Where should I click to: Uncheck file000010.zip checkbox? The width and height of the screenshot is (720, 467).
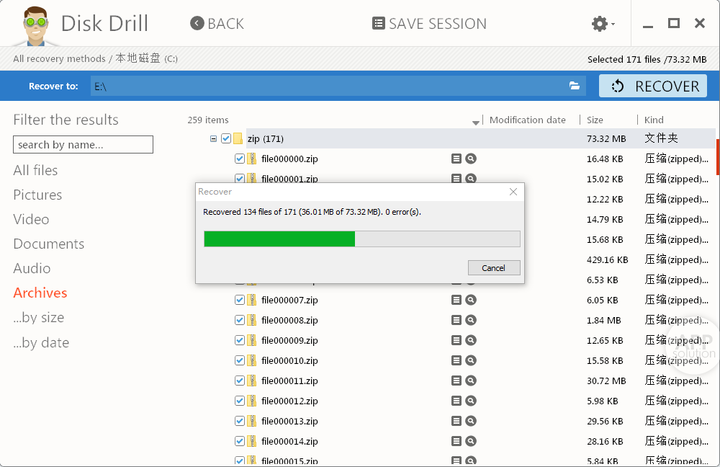point(240,360)
